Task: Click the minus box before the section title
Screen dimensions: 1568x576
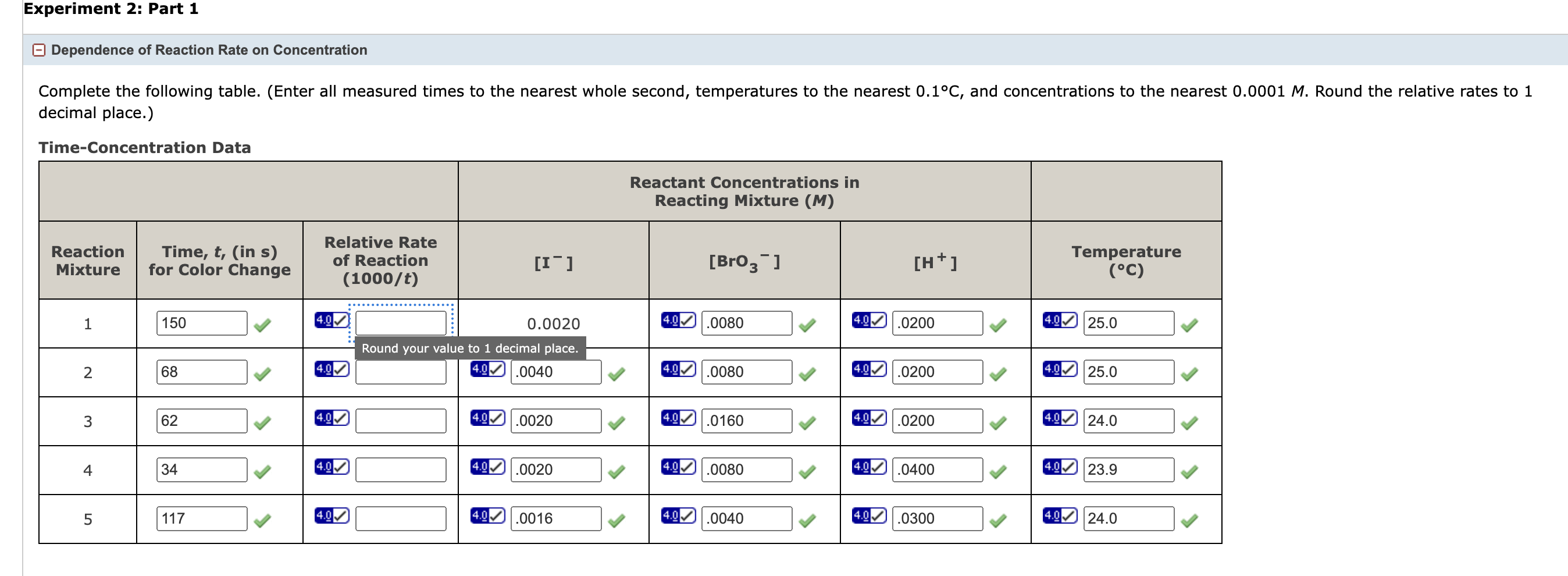Action: pyautogui.click(x=39, y=50)
